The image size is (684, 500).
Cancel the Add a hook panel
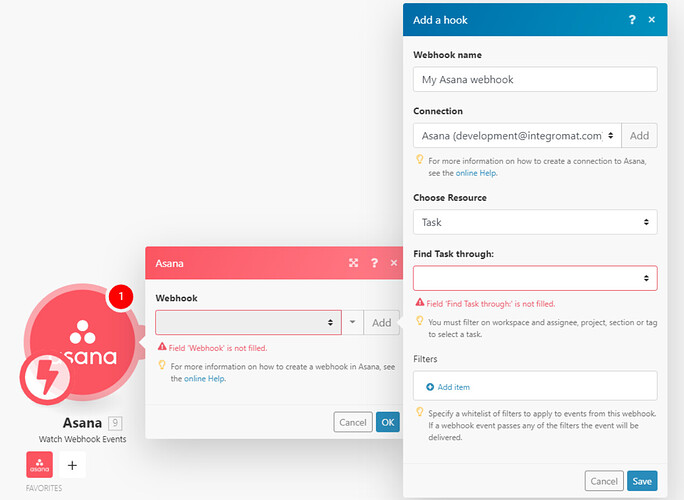click(604, 481)
